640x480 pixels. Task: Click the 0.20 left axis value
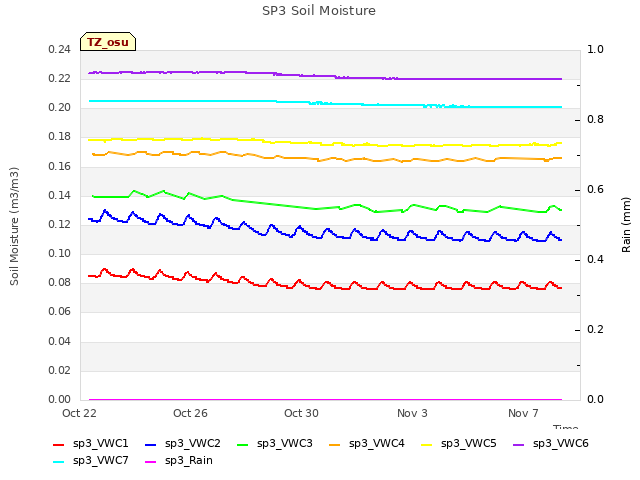tap(60, 107)
